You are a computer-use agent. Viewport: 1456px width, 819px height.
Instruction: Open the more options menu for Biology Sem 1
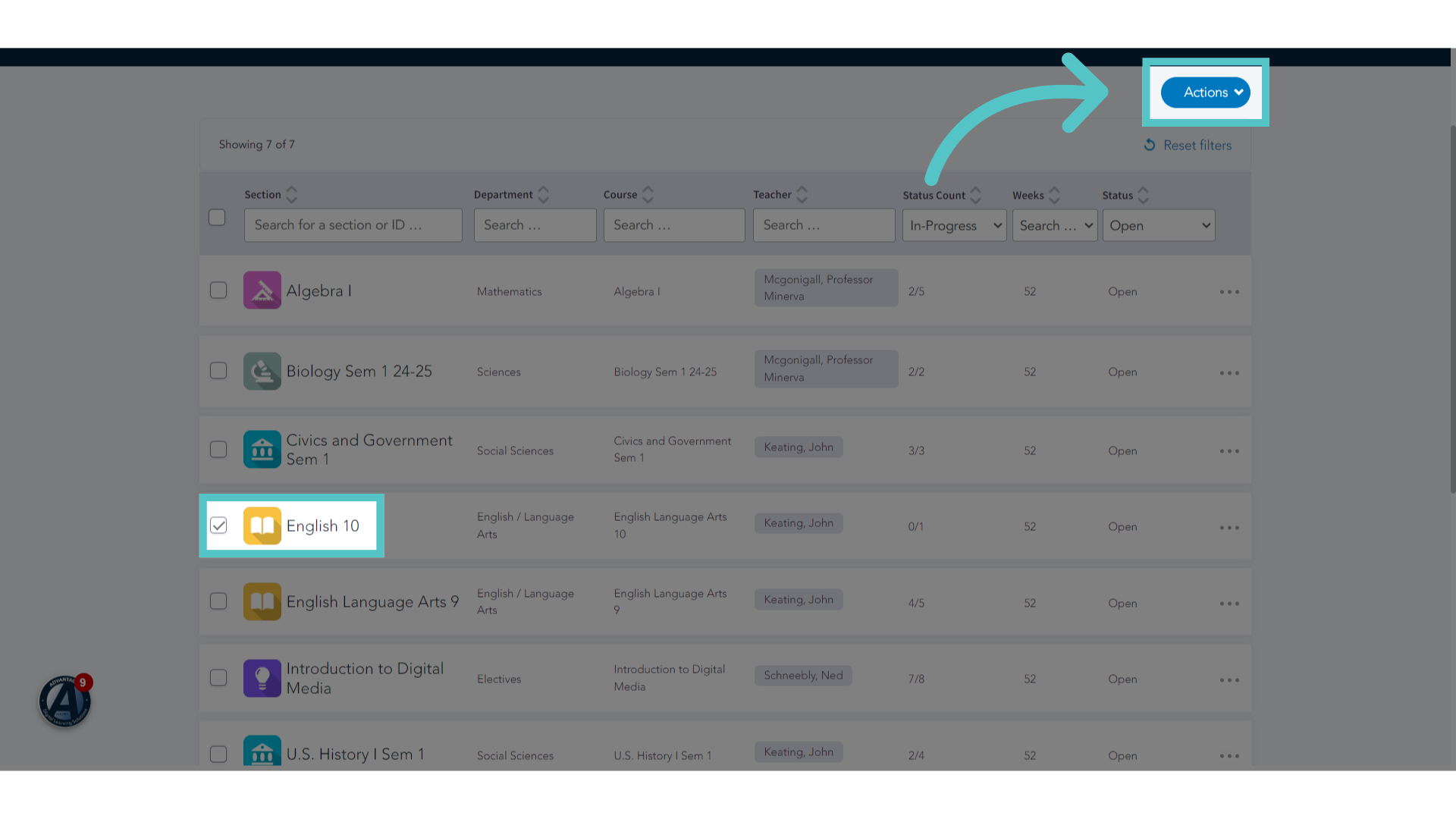[x=1229, y=373]
